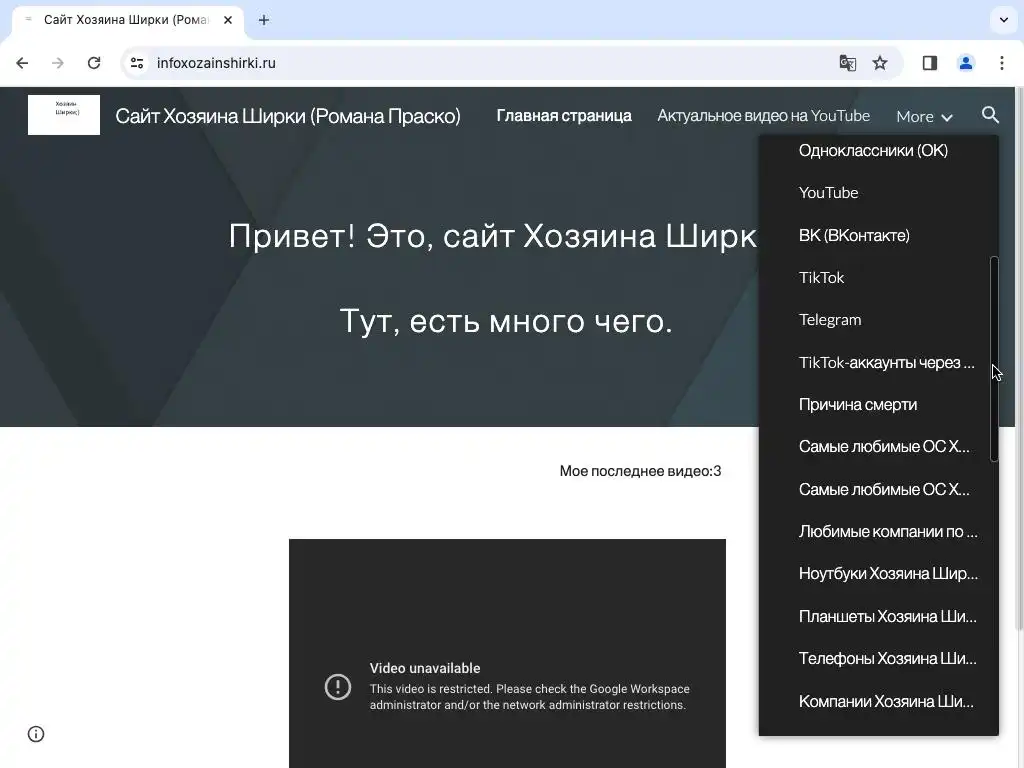Open Любимые компании по ... entry
The height and width of the screenshot is (768, 1024).
[888, 532]
